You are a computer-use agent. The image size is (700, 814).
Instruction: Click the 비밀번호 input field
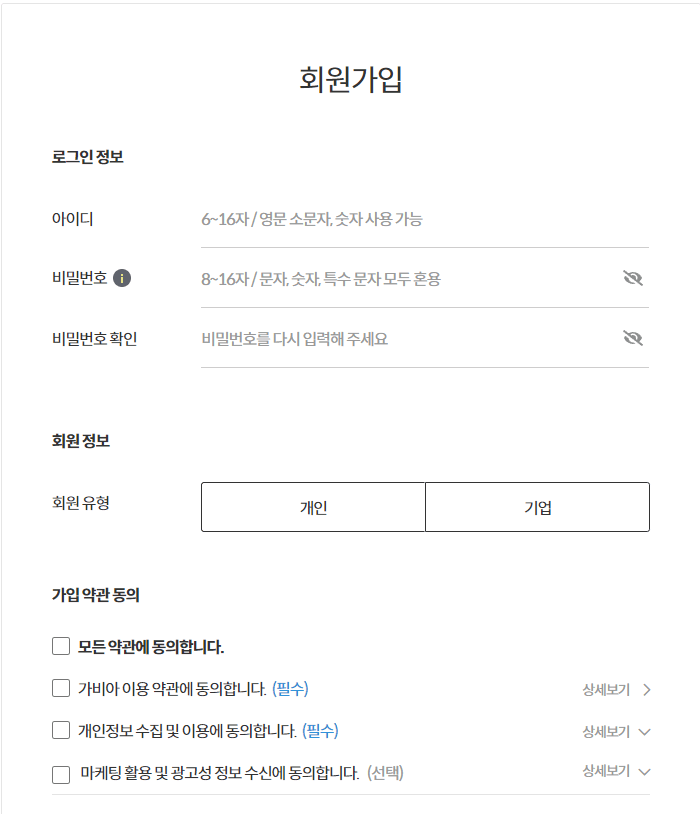click(400, 278)
